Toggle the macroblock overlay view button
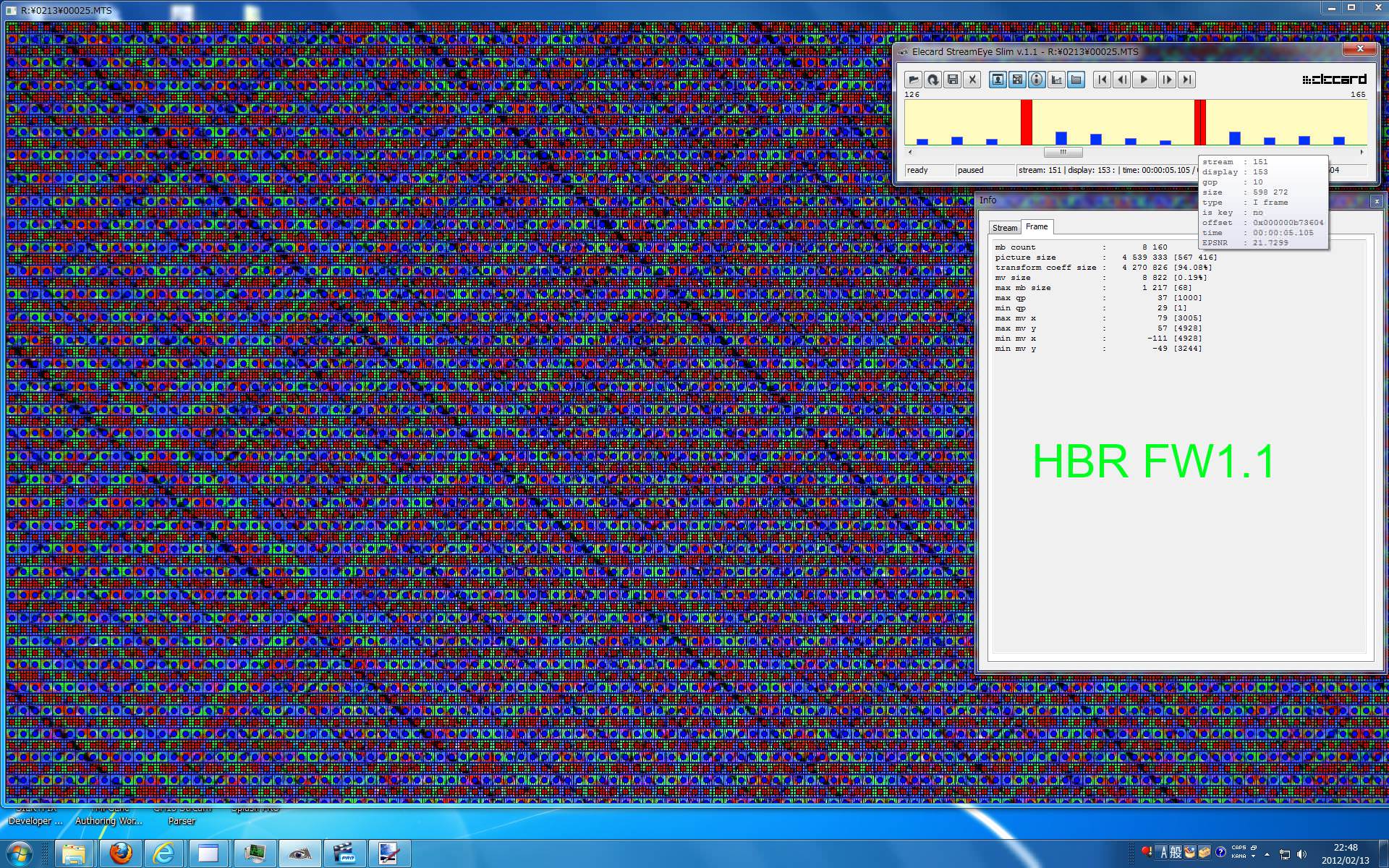Screen dimensions: 1389x868 click(x=1017, y=80)
